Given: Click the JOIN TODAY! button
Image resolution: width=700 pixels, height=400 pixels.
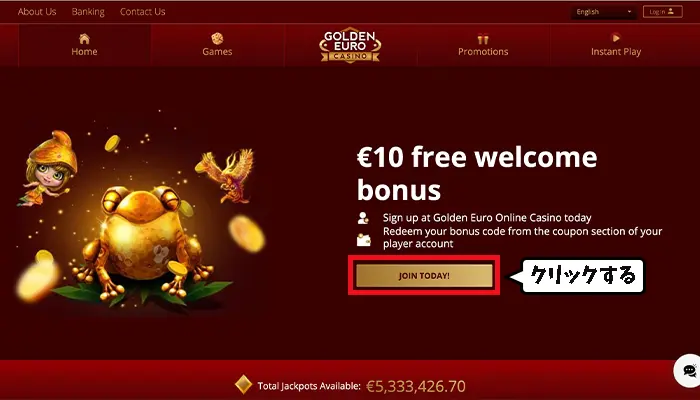Looking at the screenshot, I should 424,275.
